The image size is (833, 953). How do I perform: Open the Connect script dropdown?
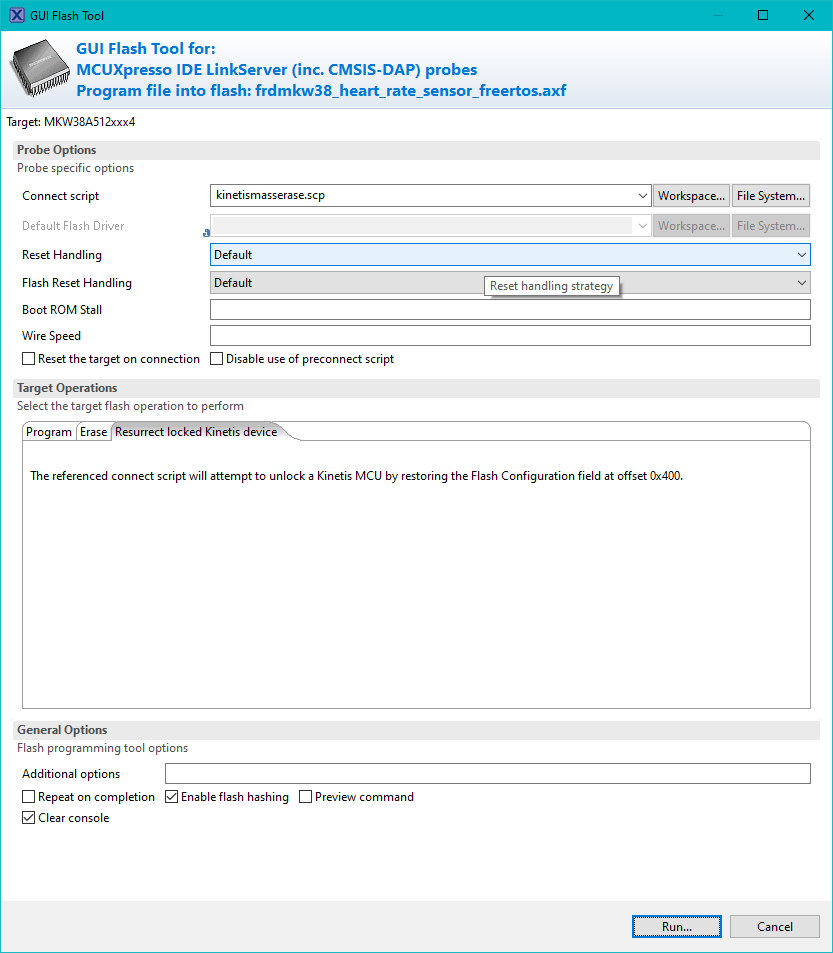[x=642, y=196]
